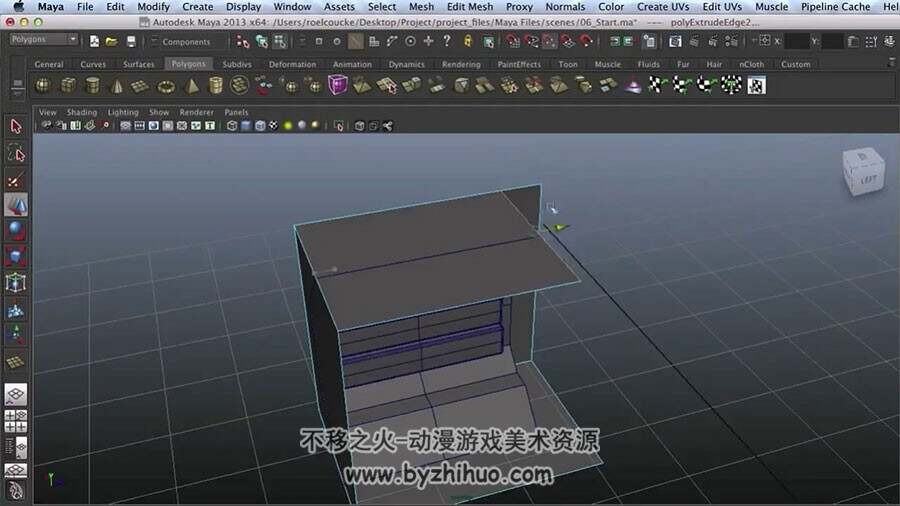
Task: Click the X coordinate input field
Action: click(797, 41)
